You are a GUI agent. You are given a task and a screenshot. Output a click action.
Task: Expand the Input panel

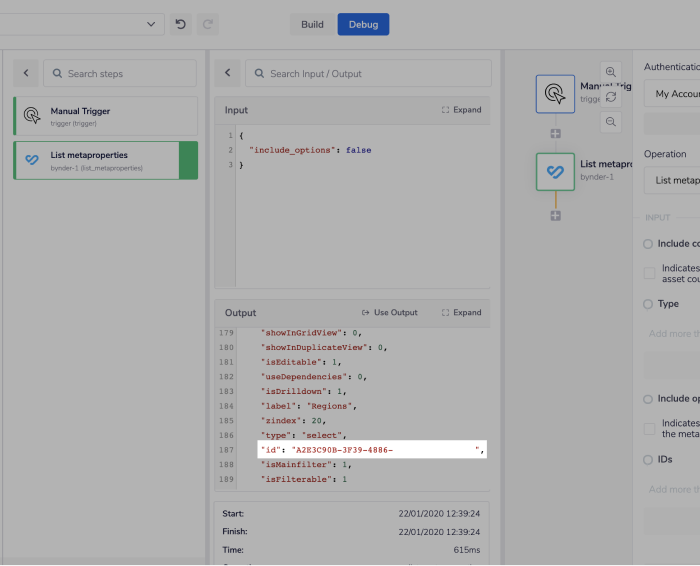(x=461, y=110)
